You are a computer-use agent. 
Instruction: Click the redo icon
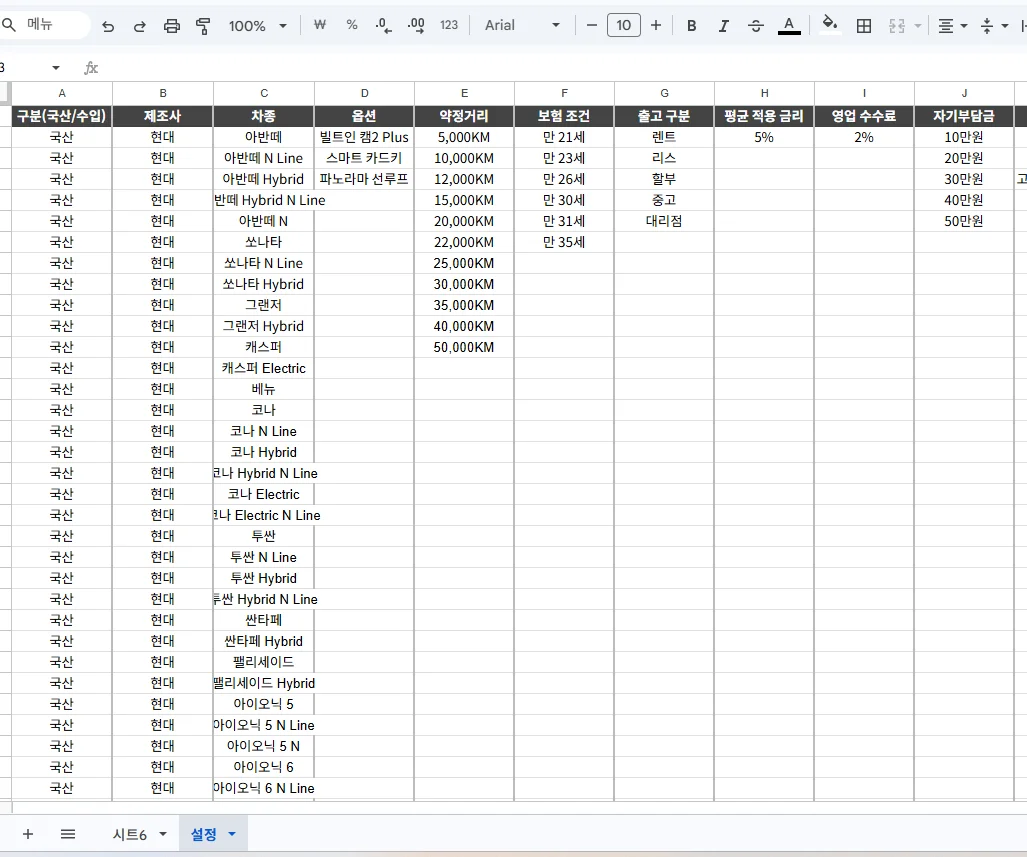[x=140, y=26]
